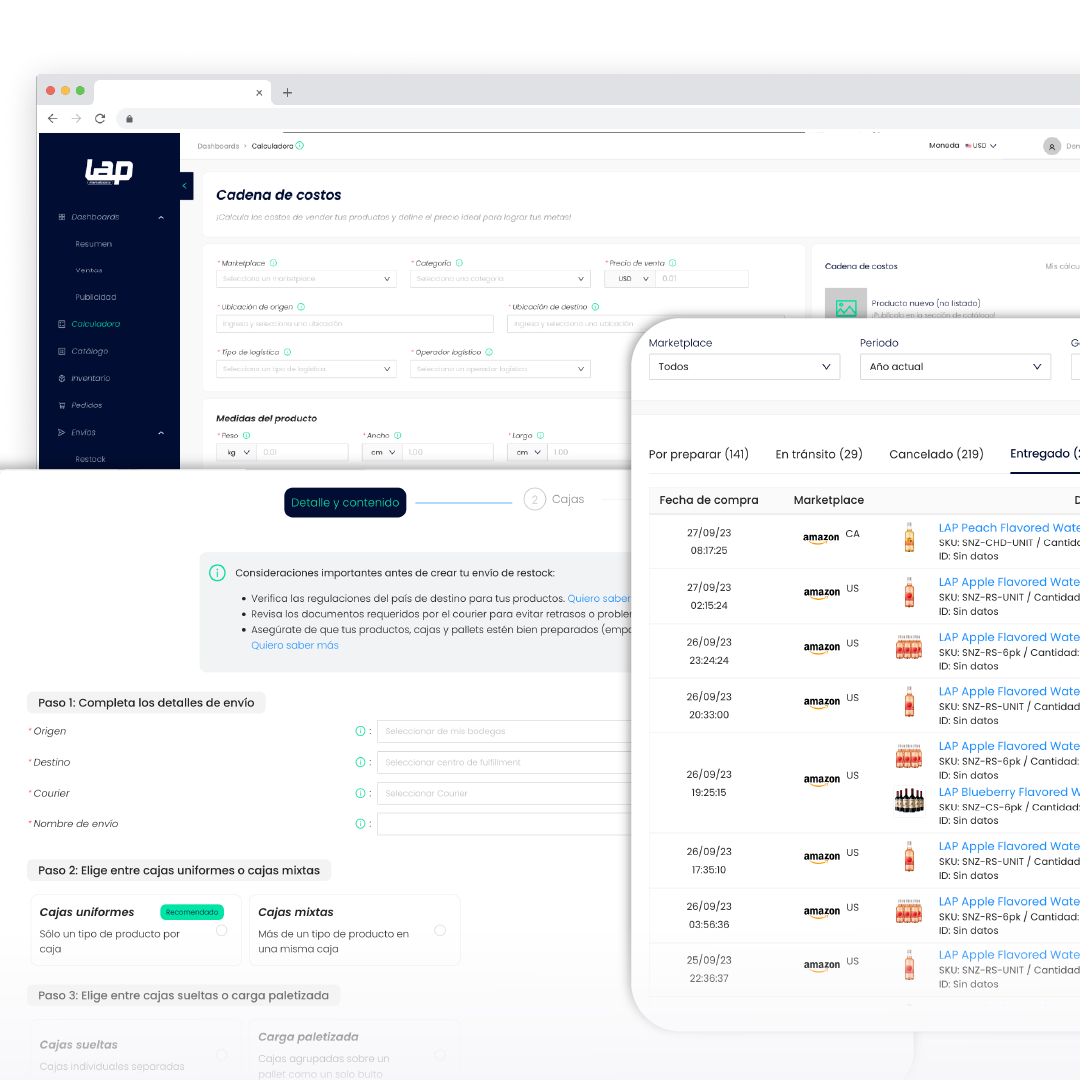Open the Moneda USD currency dropdown
The height and width of the screenshot is (1080, 1080).
click(x=981, y=145)
